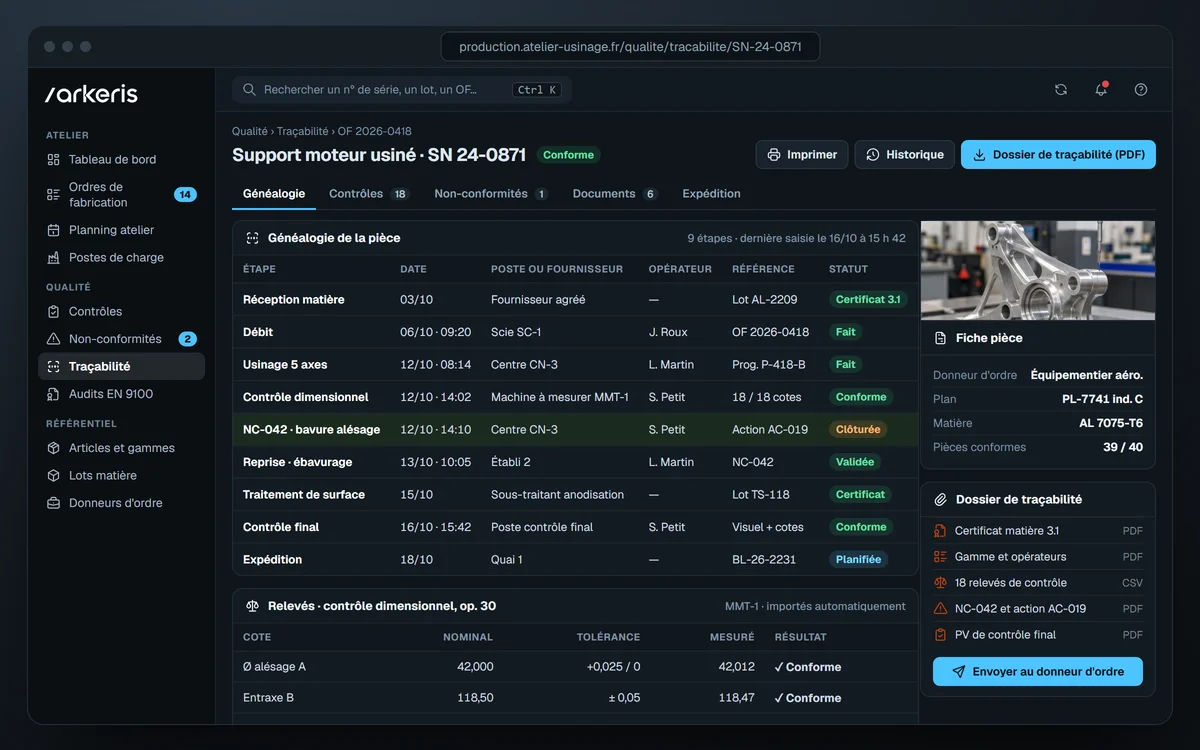Select the Contrôle final step row
The width and height of the screenshot is (1200, 750).
(x=575, y=527)
